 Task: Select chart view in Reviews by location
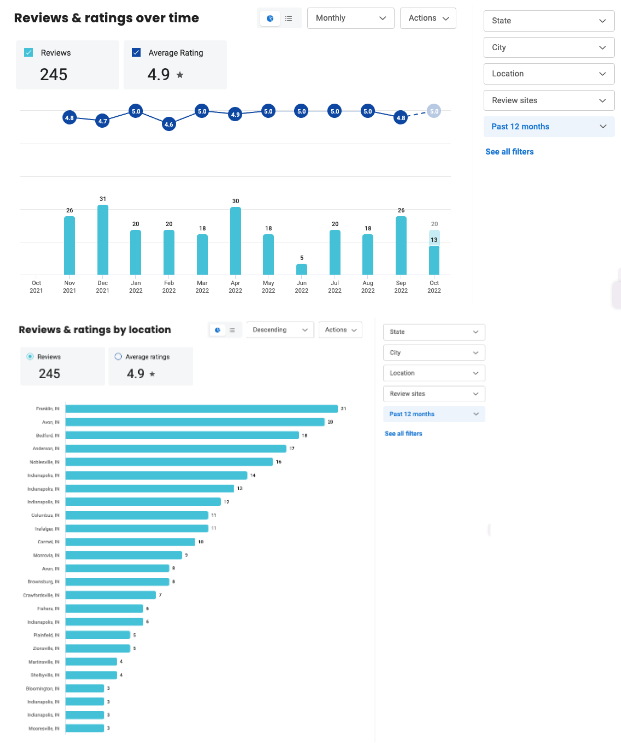point(217,330)
